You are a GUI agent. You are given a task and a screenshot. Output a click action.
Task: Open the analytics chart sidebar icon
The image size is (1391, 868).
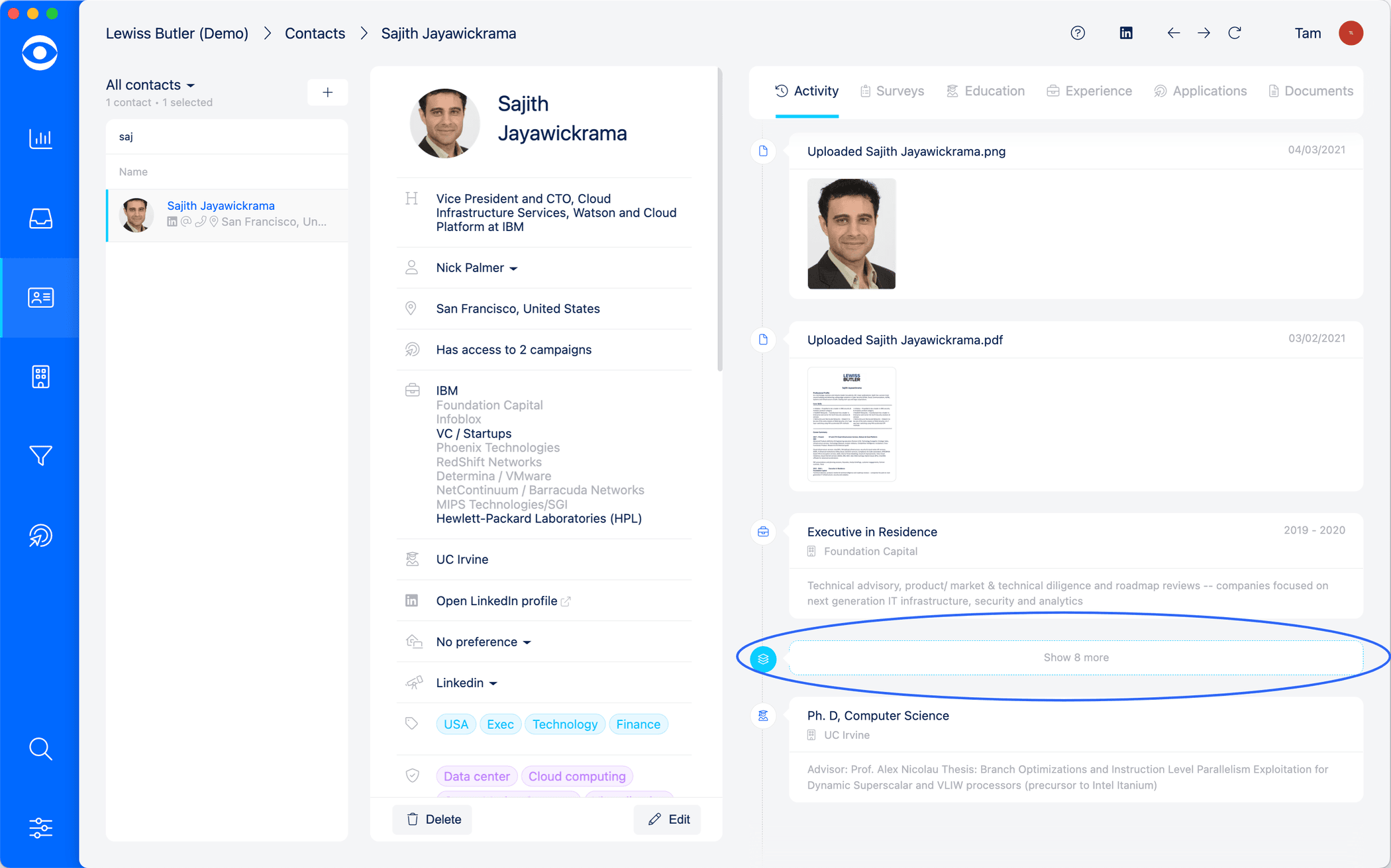pos(40,138)
